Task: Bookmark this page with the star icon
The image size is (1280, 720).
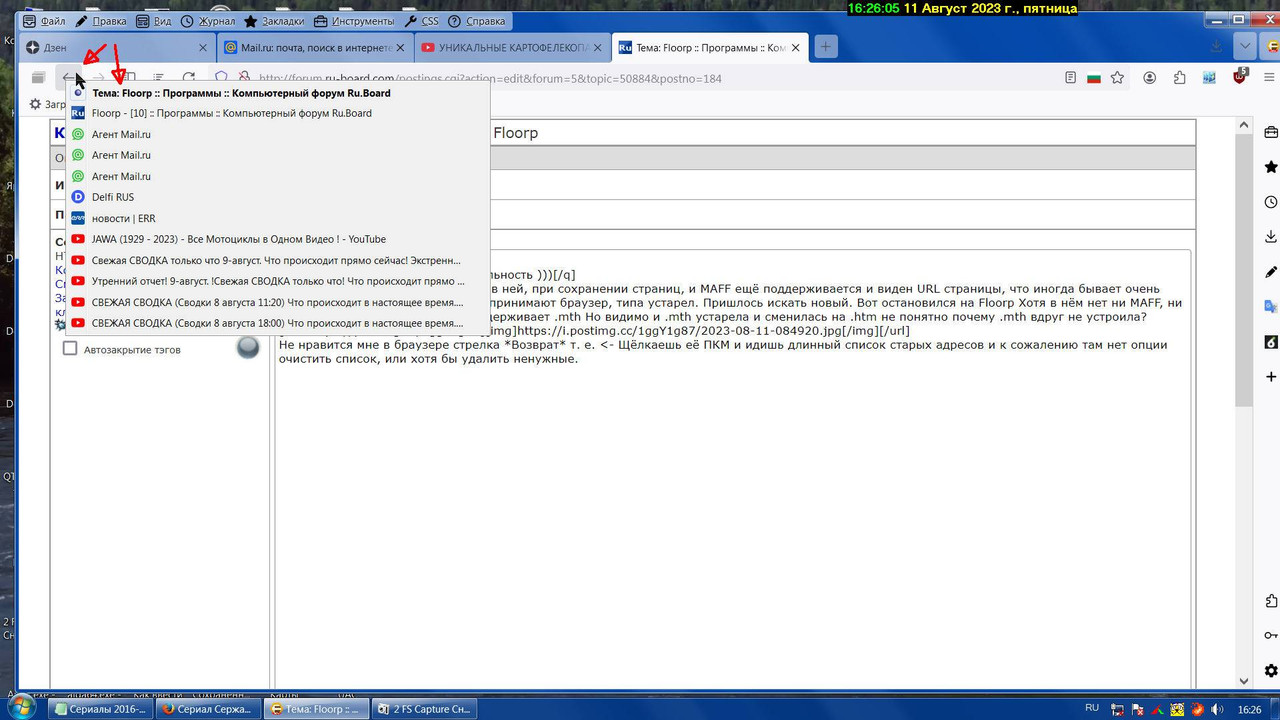Action: 1118,77
